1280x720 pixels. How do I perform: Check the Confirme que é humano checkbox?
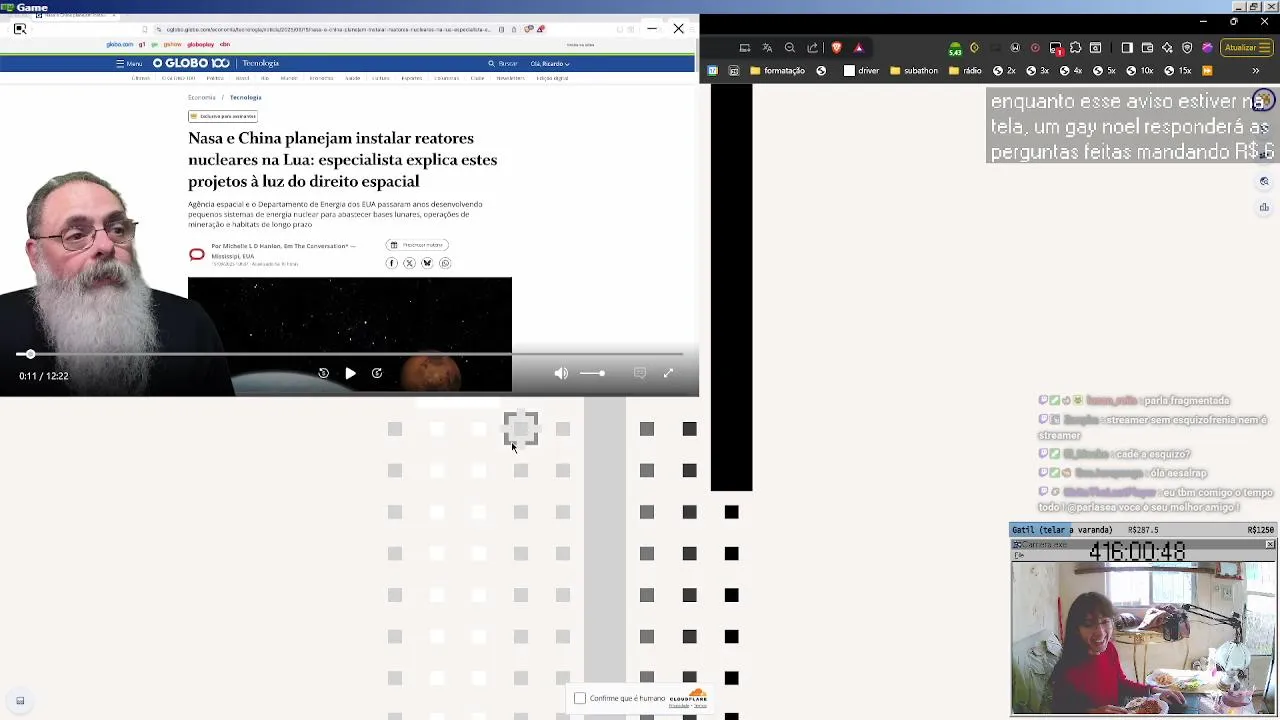580,698
